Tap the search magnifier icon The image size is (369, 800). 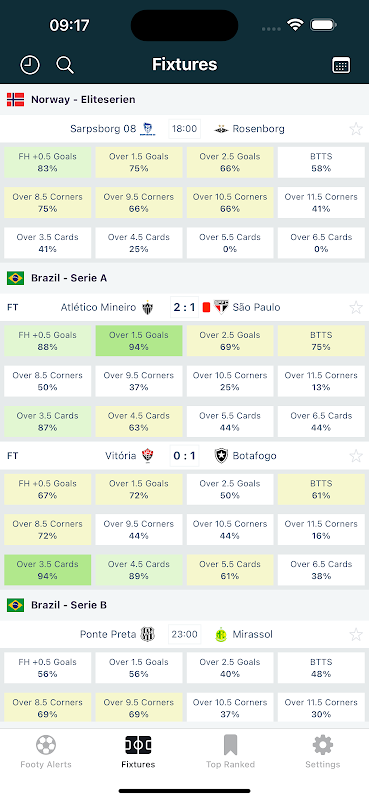[x=65, y=65]
